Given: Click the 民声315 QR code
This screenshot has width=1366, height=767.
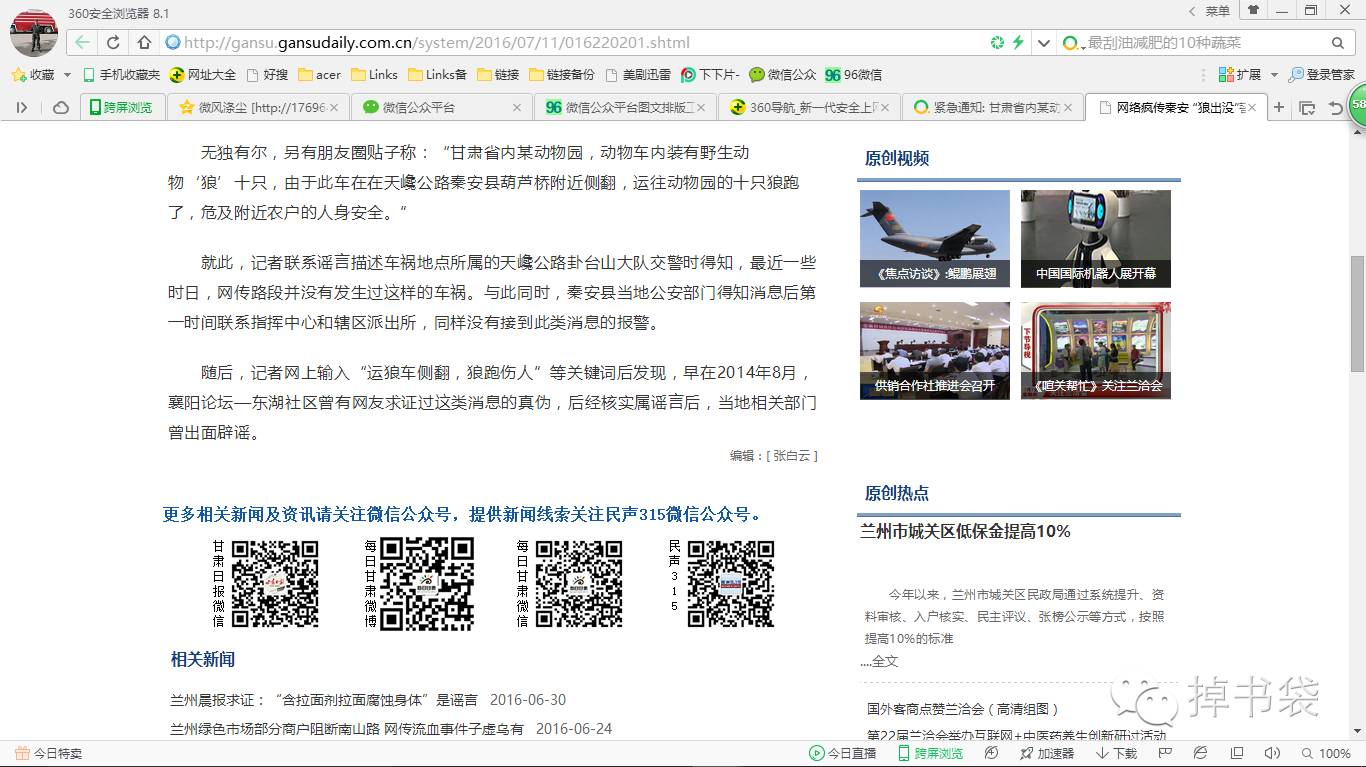Looking at the screenshot, I should [730, 584].
